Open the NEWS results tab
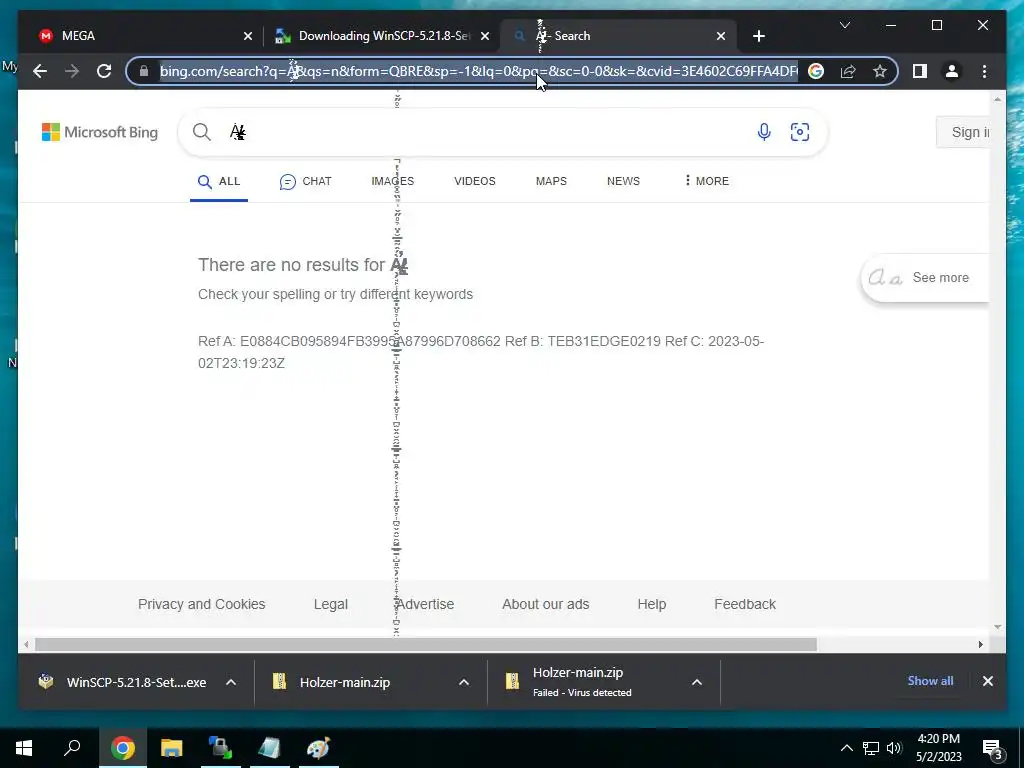This screenshot has width=1024, height=768. (x=623, y=182)
